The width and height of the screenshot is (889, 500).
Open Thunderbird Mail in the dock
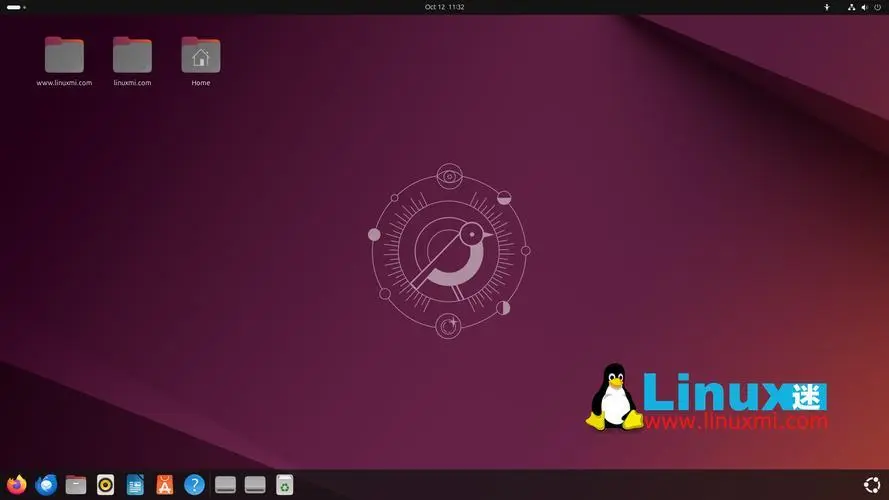(x=46, y=485)
